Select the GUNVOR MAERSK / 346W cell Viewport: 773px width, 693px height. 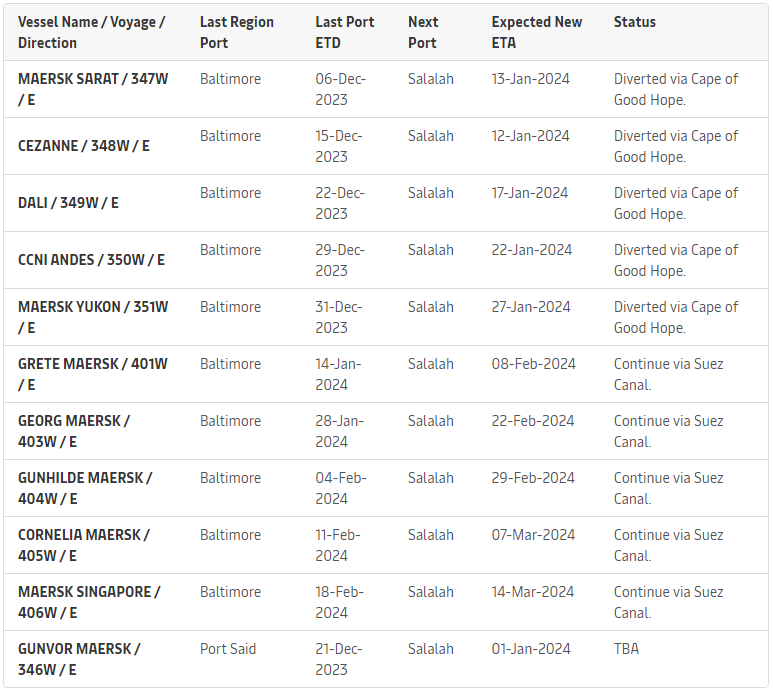pos(79,659)
